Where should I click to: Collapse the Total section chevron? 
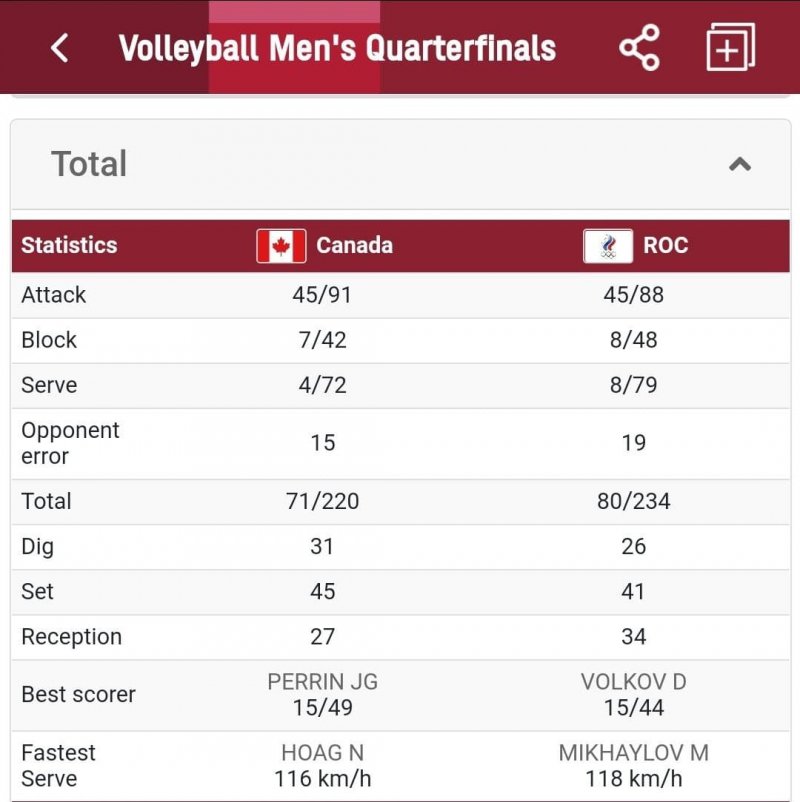[x=739, y=164]
